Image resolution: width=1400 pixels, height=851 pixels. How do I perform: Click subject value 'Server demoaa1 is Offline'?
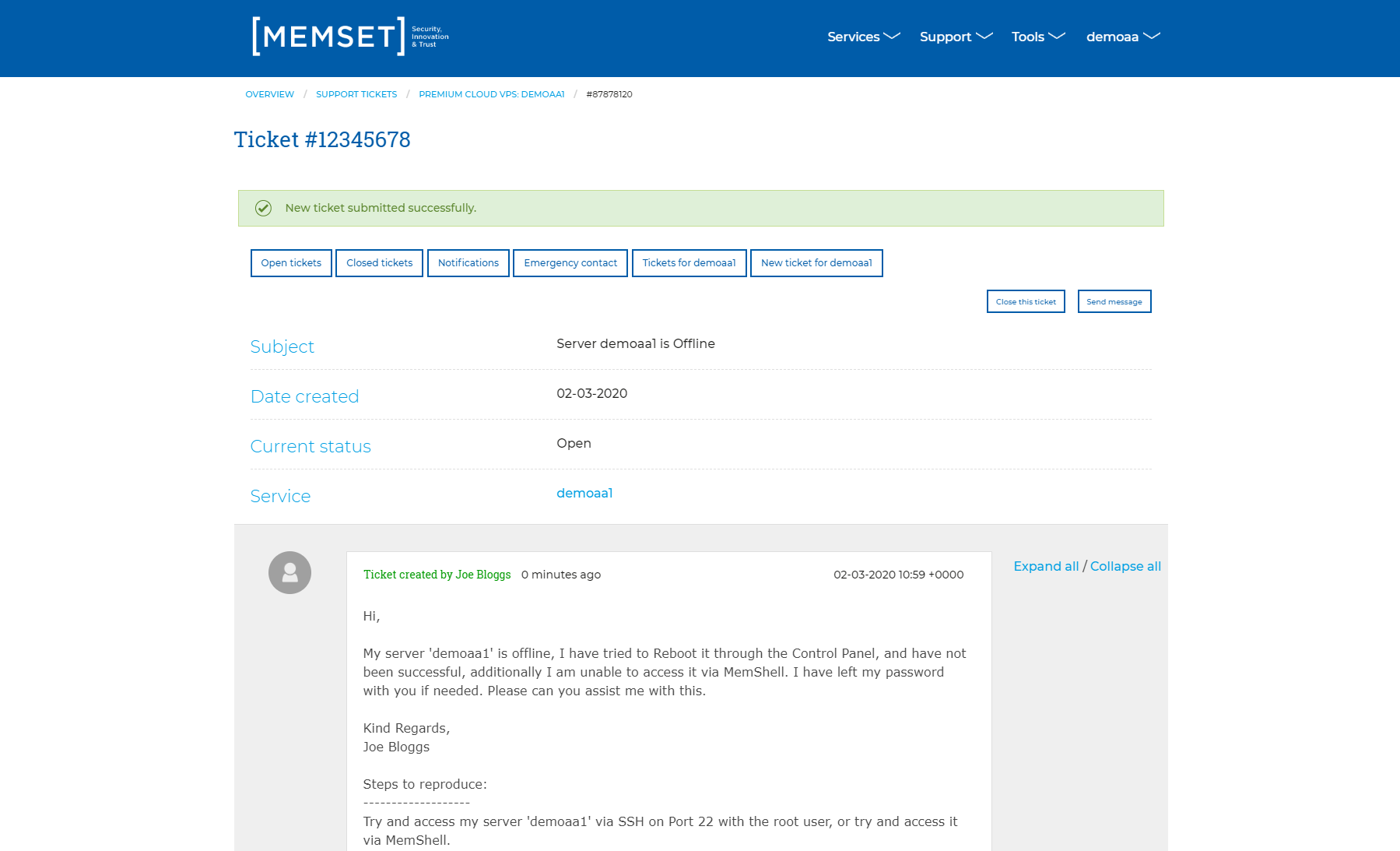click(x=636, y=343)
